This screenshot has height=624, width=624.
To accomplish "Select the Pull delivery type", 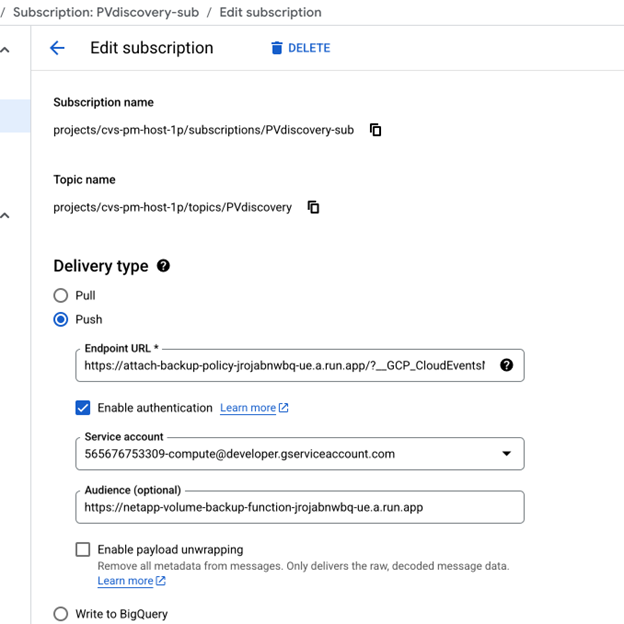I will [61, 296].
